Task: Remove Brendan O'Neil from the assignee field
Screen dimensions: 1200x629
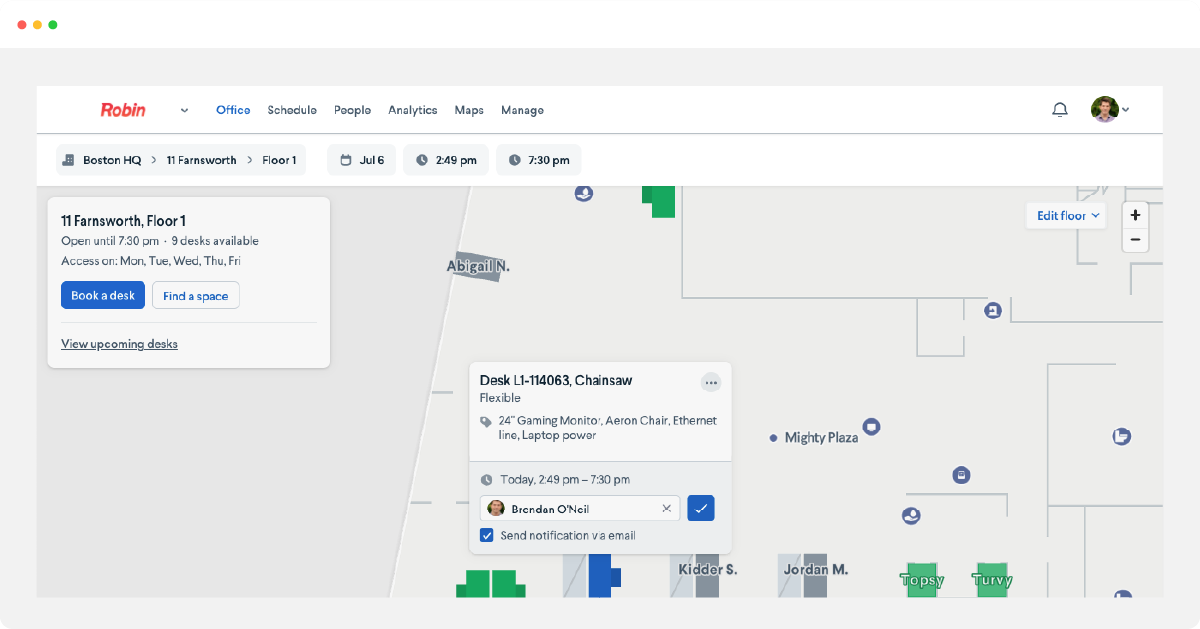Action: pyautogui.click(x=666, y=508)
